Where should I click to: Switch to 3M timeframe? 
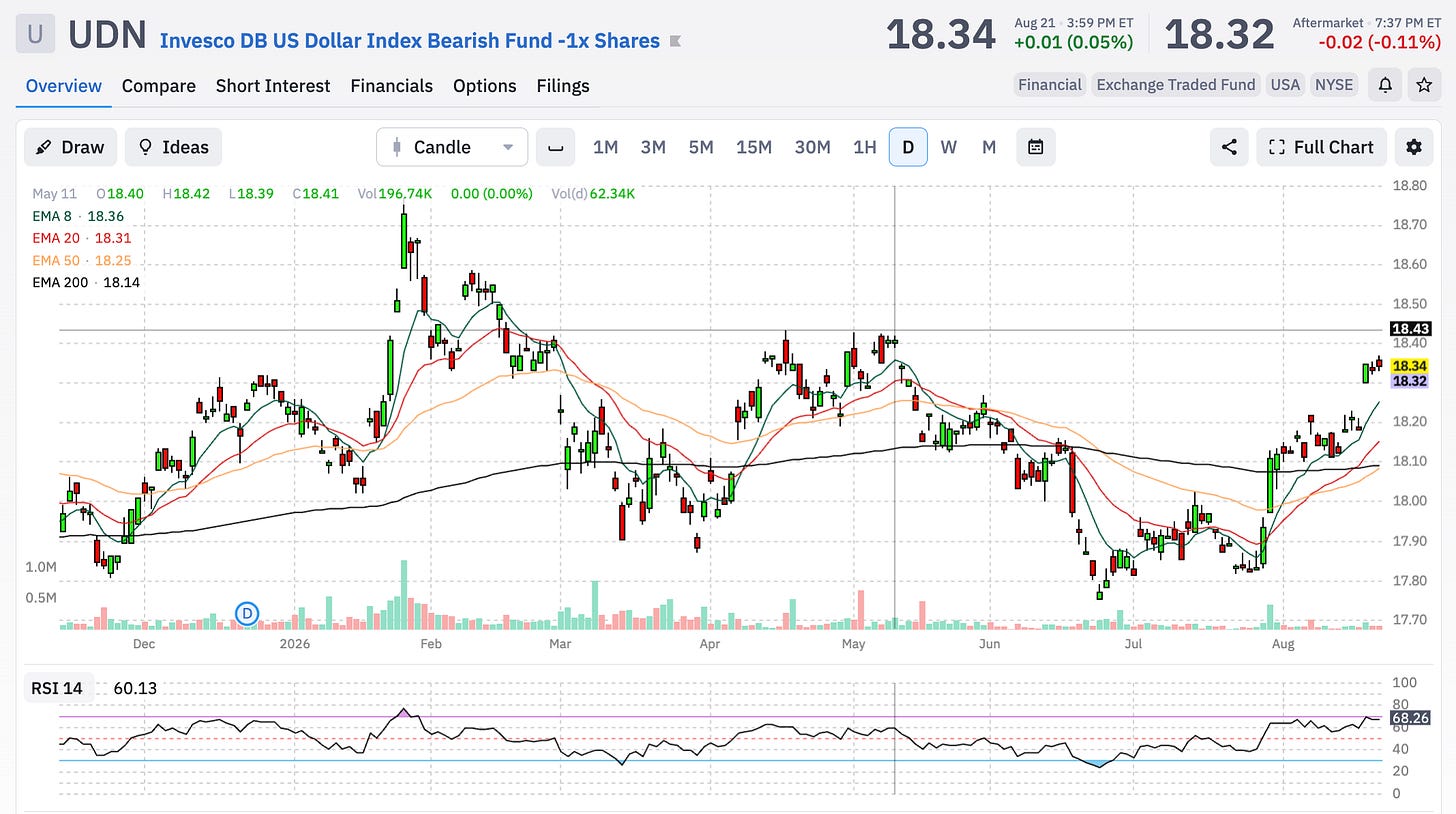pos(653,147)
